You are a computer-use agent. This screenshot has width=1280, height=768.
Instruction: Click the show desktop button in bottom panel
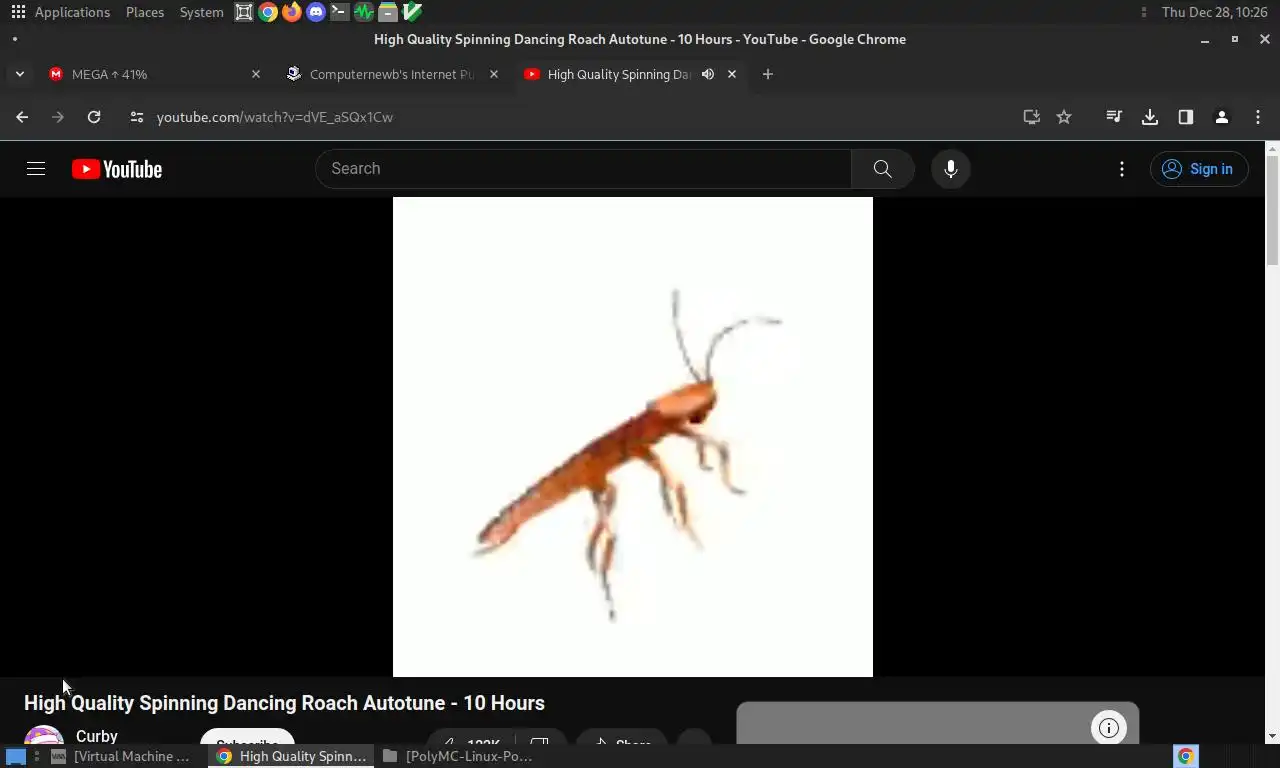16,756
